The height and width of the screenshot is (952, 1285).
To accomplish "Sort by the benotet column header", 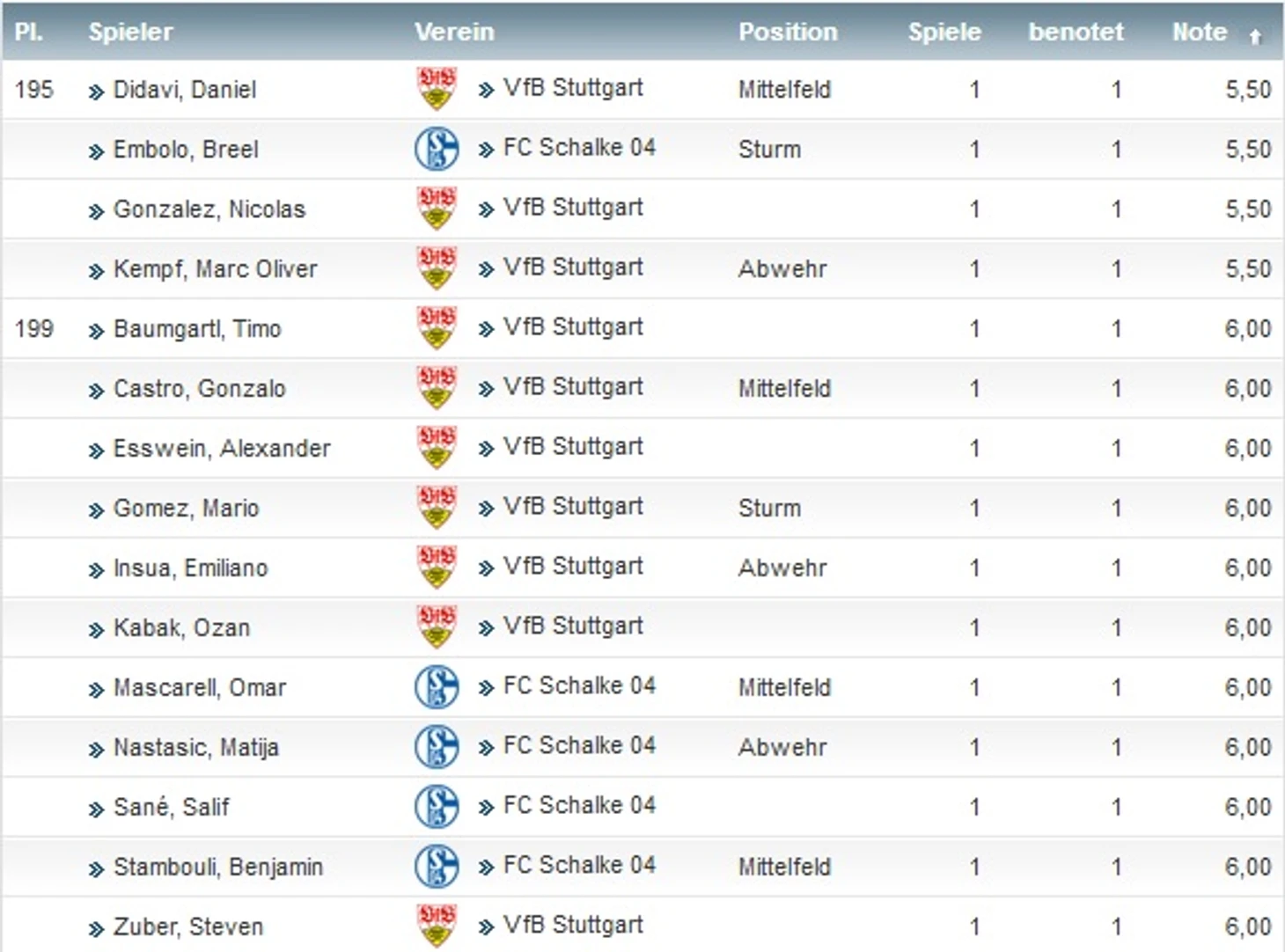I will point(1076,32).
